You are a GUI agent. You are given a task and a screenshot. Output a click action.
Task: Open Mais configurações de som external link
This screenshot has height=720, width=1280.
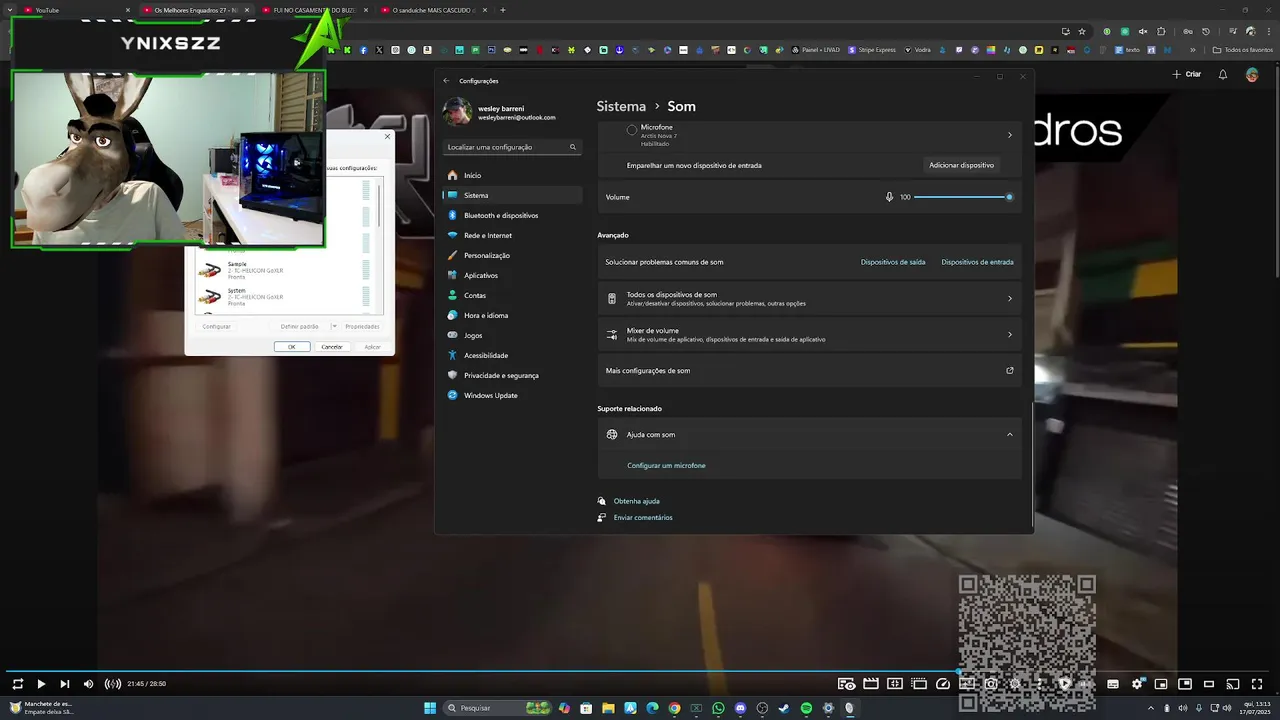809,371
